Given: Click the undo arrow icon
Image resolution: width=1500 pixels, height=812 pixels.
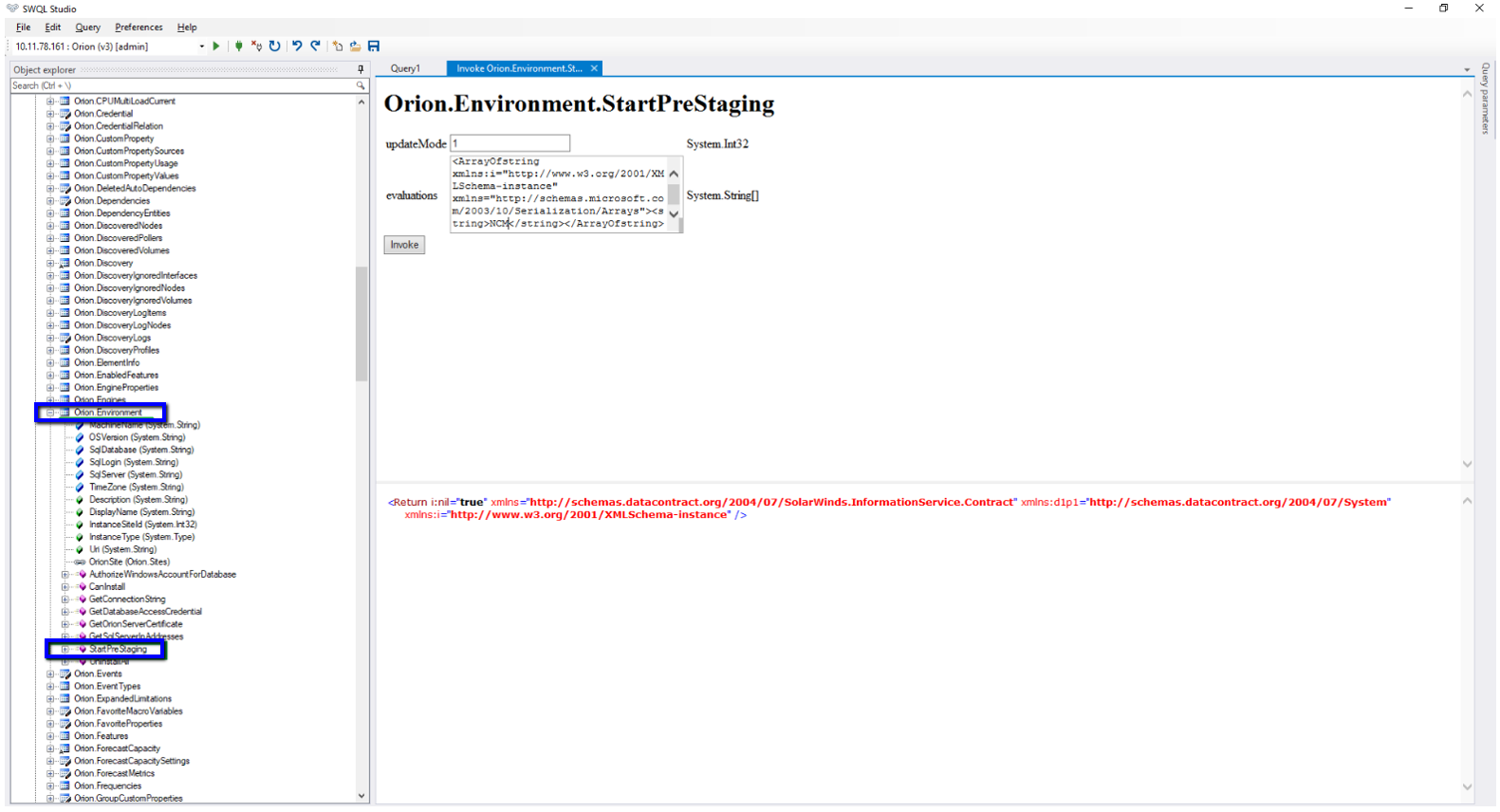Looking at the screenshot, I should click(x=297, y=46).
